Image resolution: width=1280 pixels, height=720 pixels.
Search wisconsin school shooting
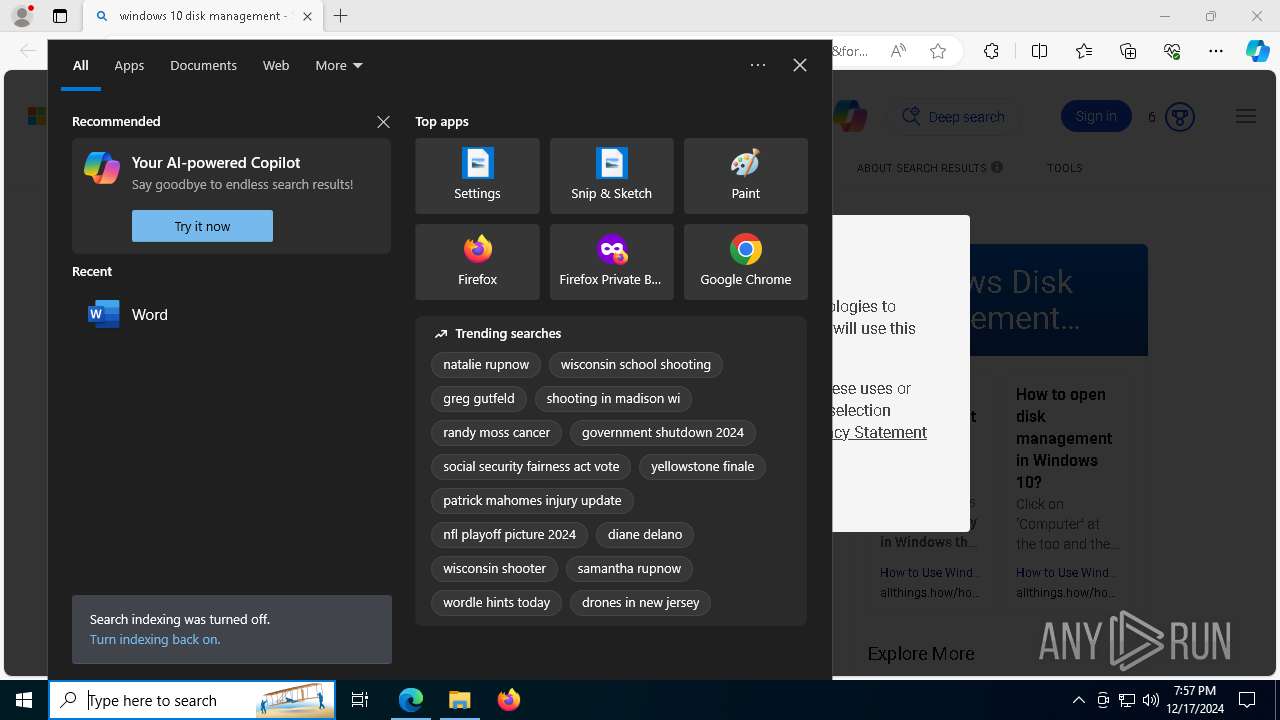[636, 365]
